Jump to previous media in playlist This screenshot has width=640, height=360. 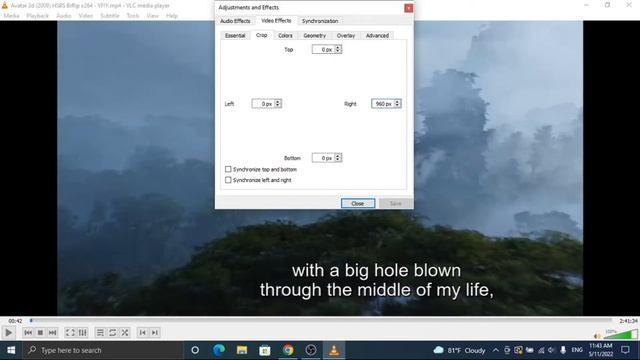coord(28,333)
